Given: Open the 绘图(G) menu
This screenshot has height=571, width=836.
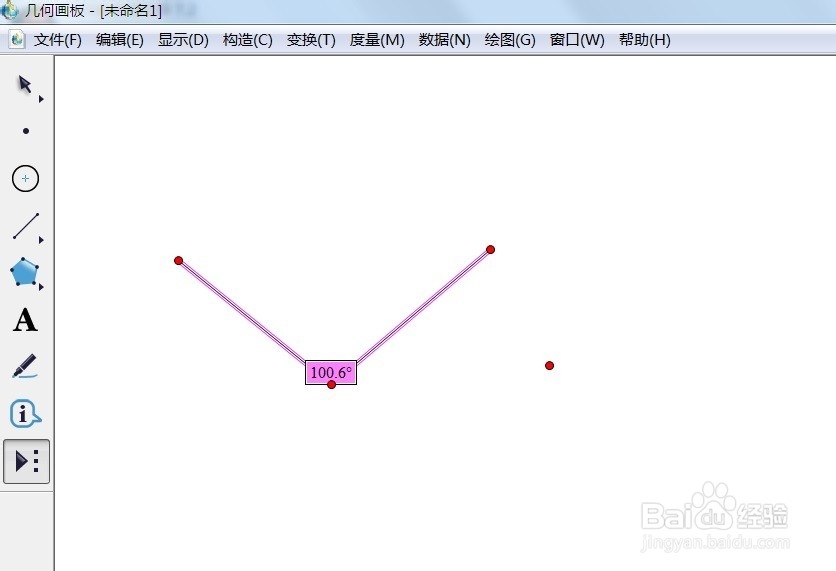Looking at the screenshot, I should pos(510,40).
